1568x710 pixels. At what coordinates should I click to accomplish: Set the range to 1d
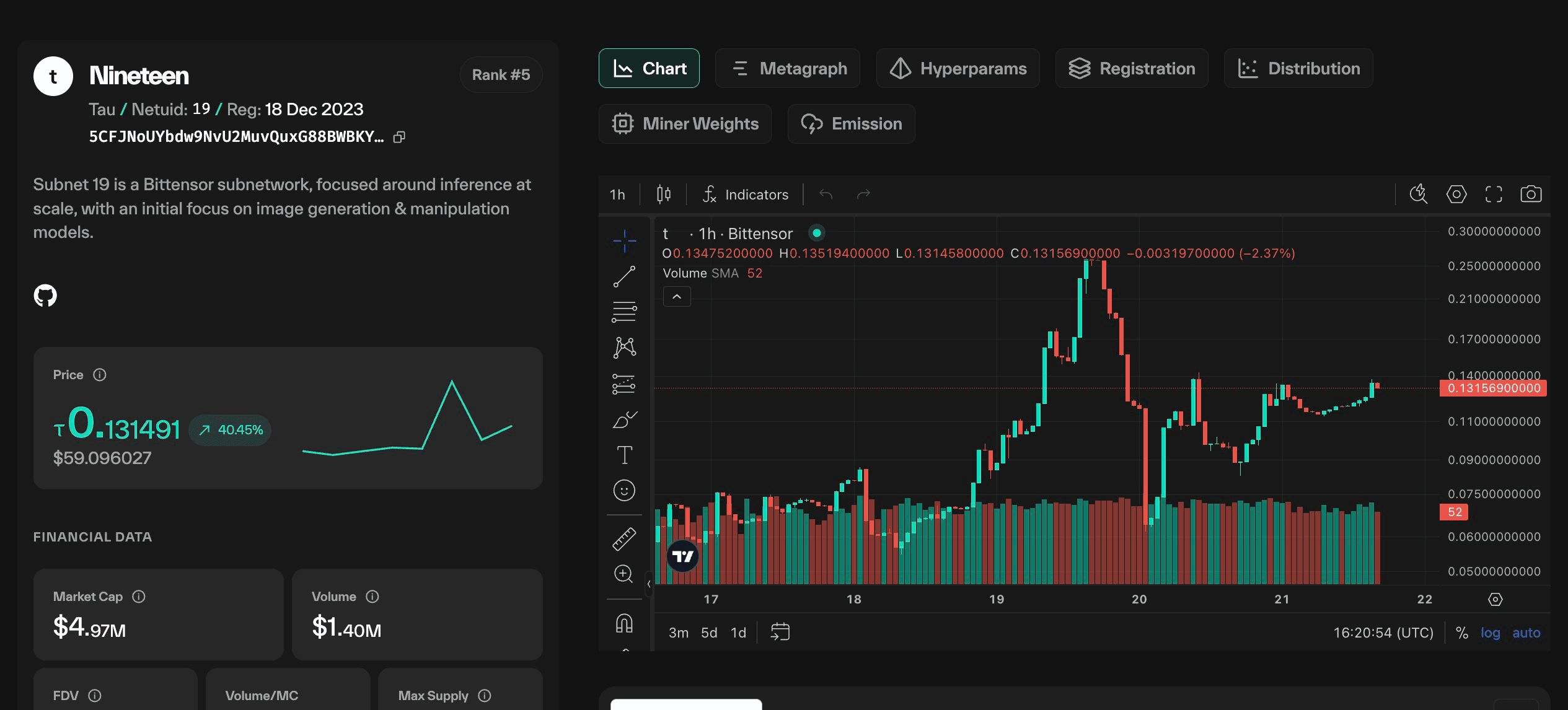738,633
